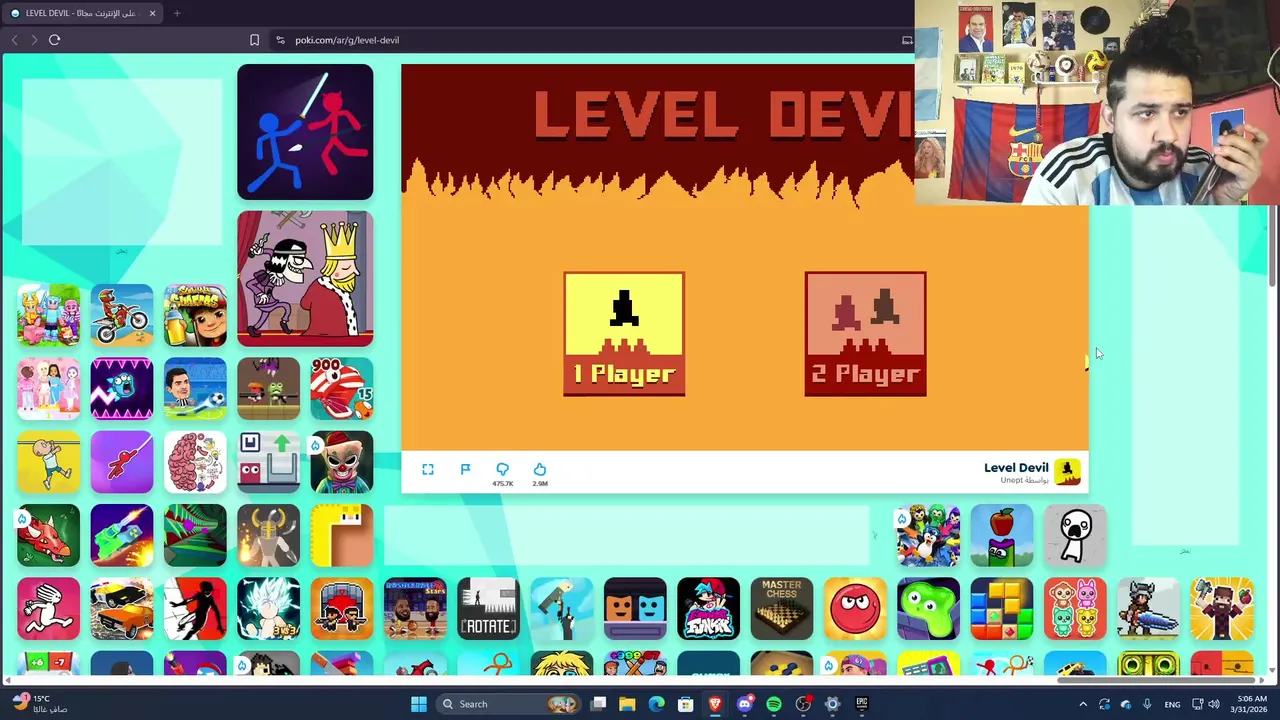Open the orange and blue faces tile
Image resolution: width=1280 pixels, height=720 pixels.
635,608
